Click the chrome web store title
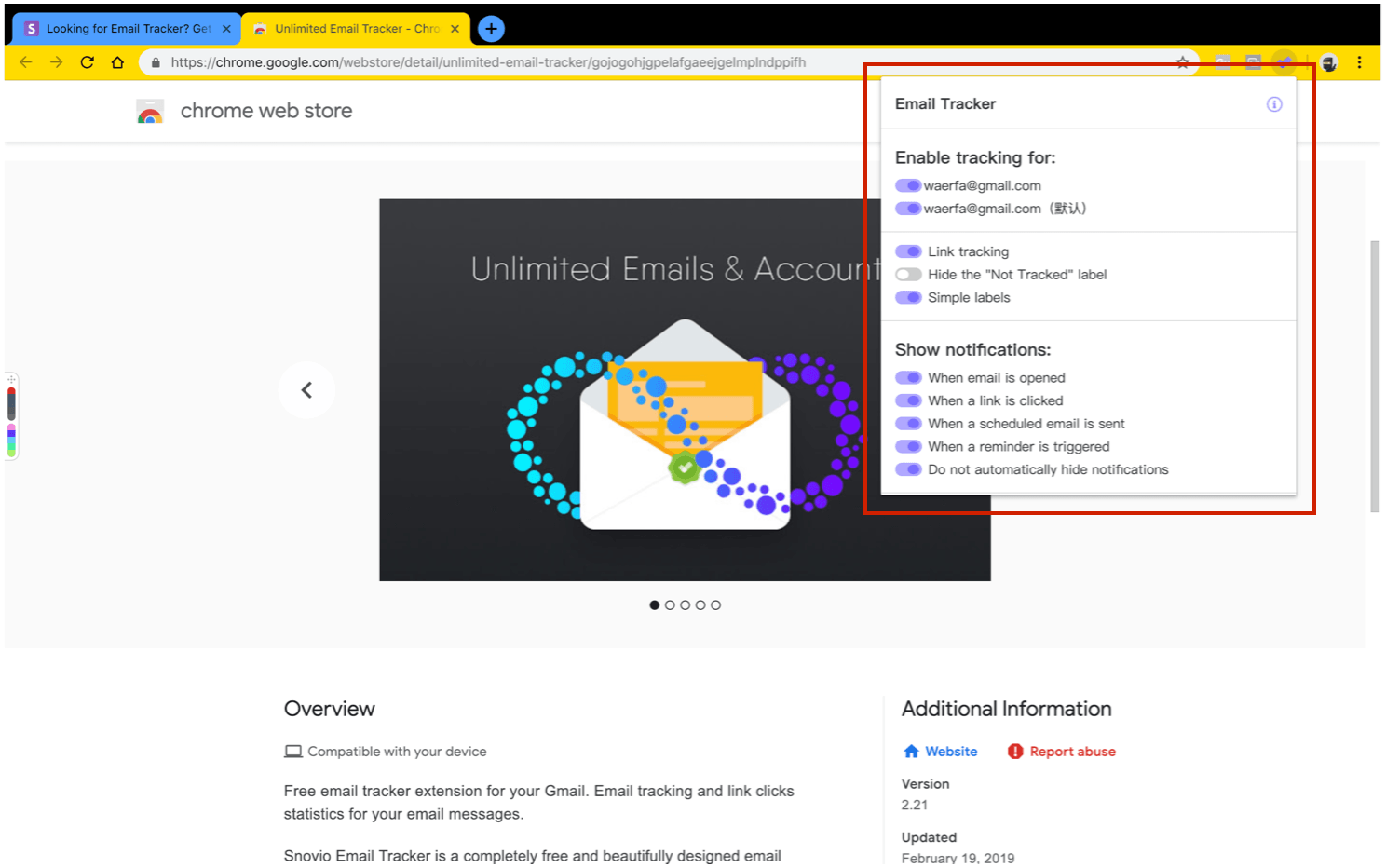Viewport: 1386px width, 868px height. 266,111
